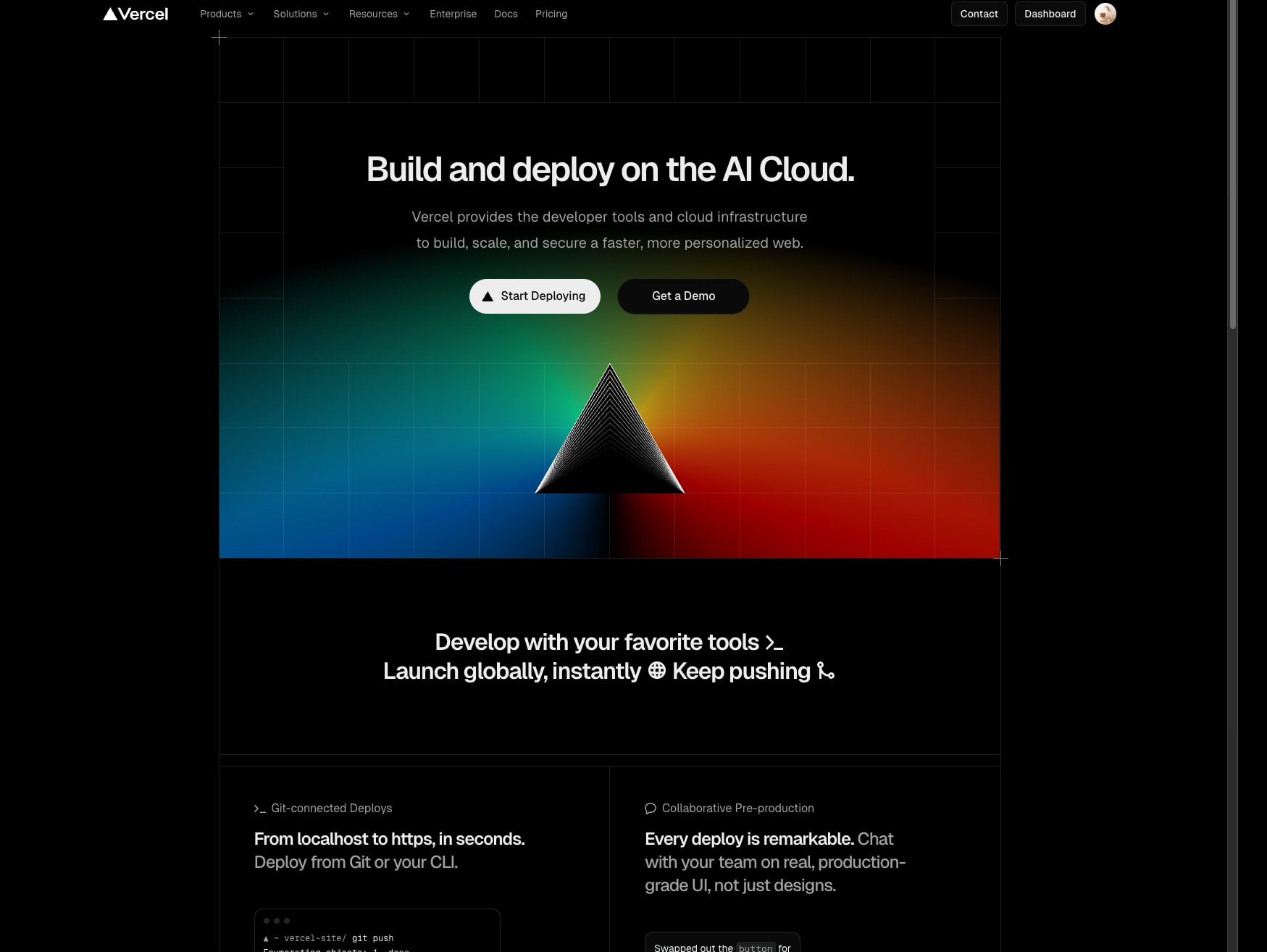This screenshot has height=952, width=1267.
Task: Click the Contact button
Action: (979, 14)
